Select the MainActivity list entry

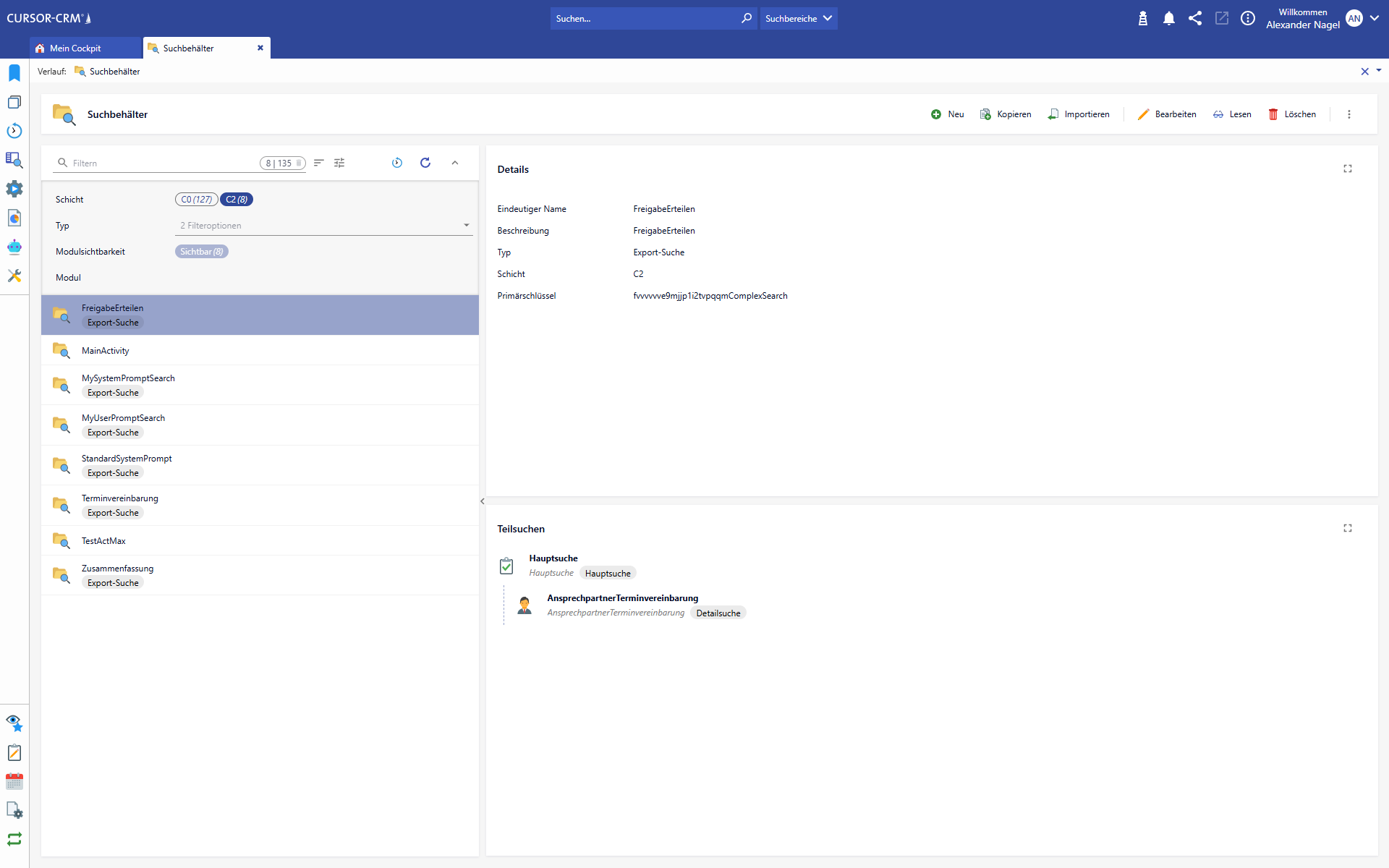point(260,351)
